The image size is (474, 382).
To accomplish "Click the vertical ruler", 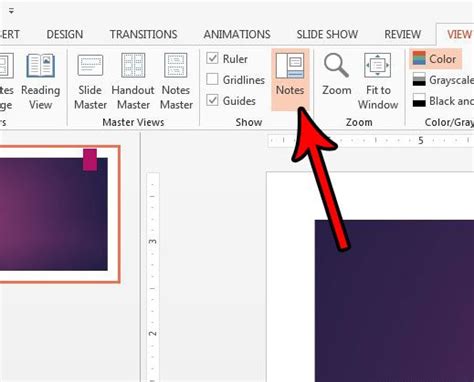I will [x=153, y=277].
